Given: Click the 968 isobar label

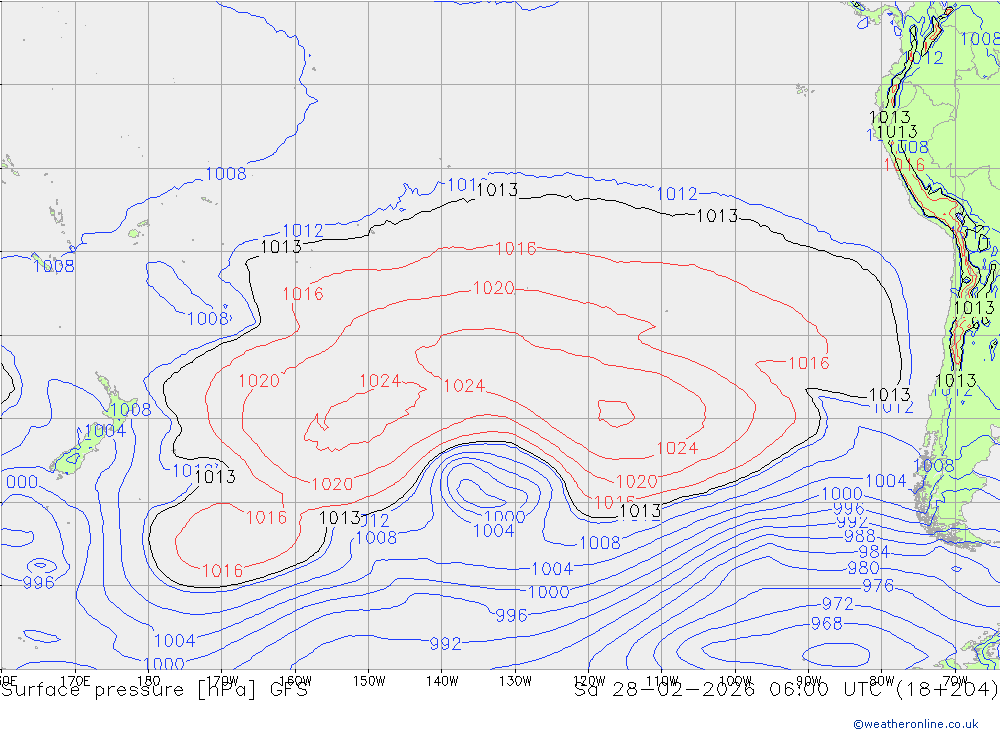Looking at the screenshot, I should click(x=827, y=623).
